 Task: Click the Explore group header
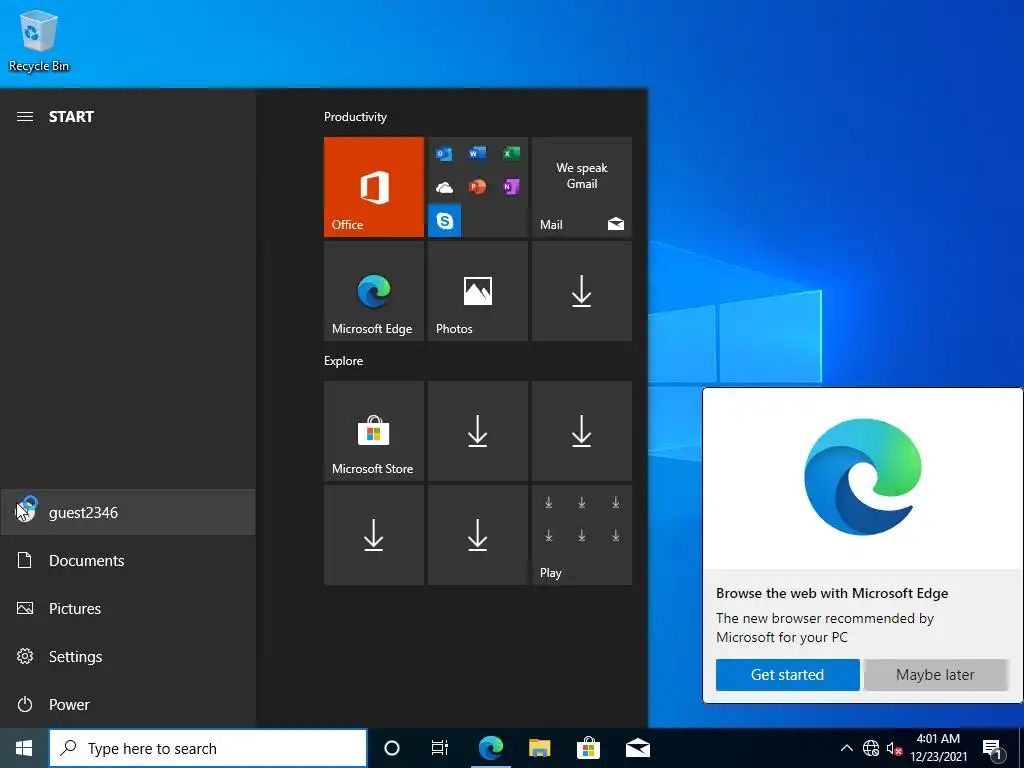click(344, 361)
